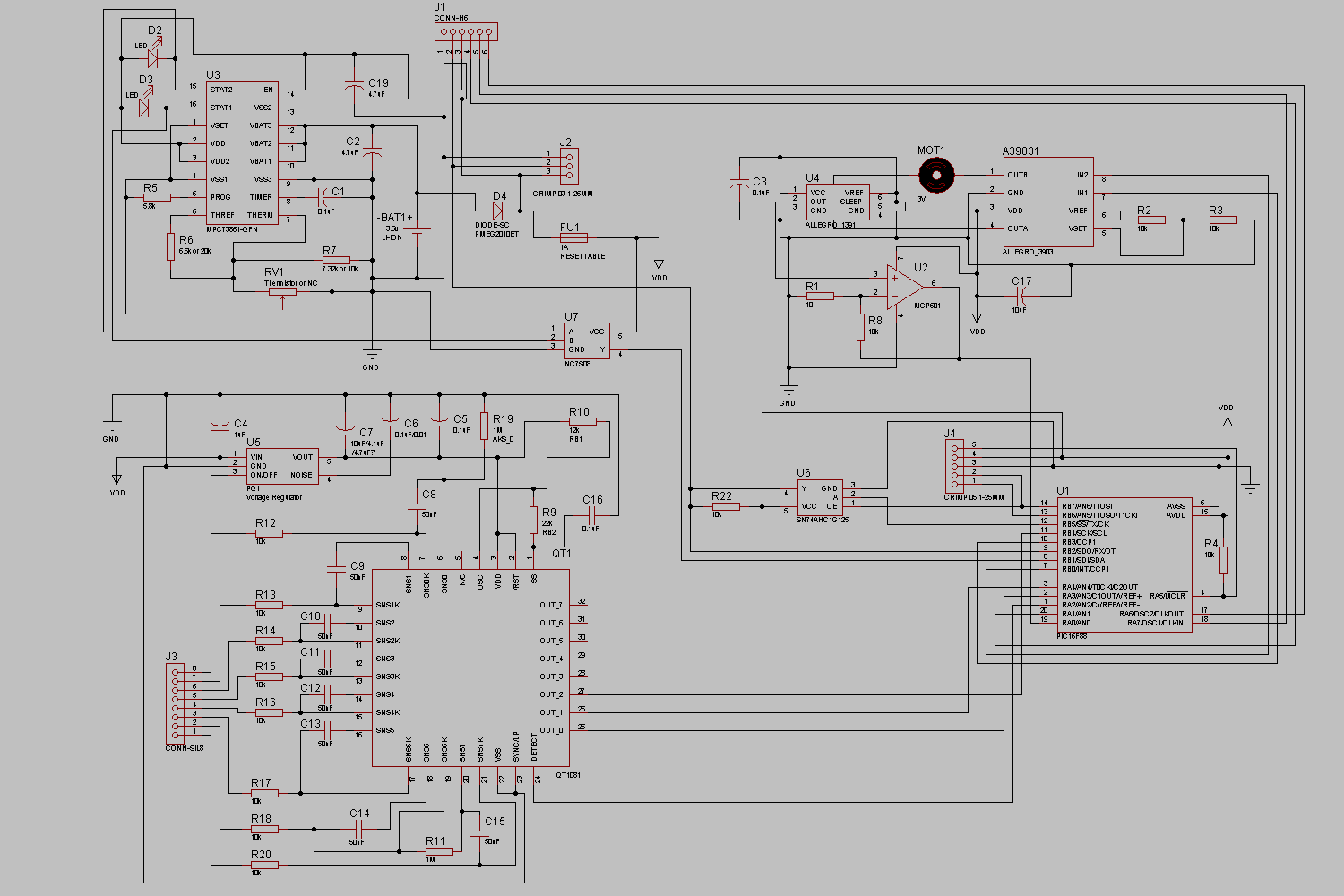Click resistor R2 at VREF pin

click(x=1151, y=220)
